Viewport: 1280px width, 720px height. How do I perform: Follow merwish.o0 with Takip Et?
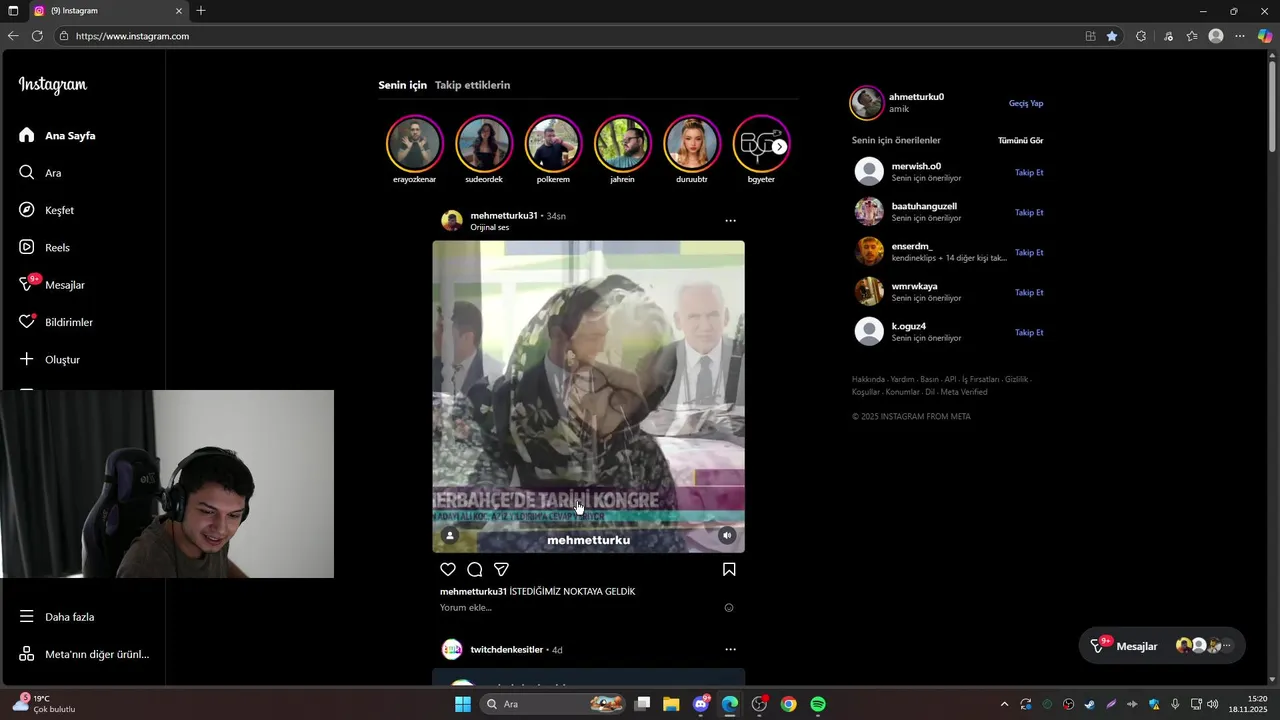pos(1029,172)
